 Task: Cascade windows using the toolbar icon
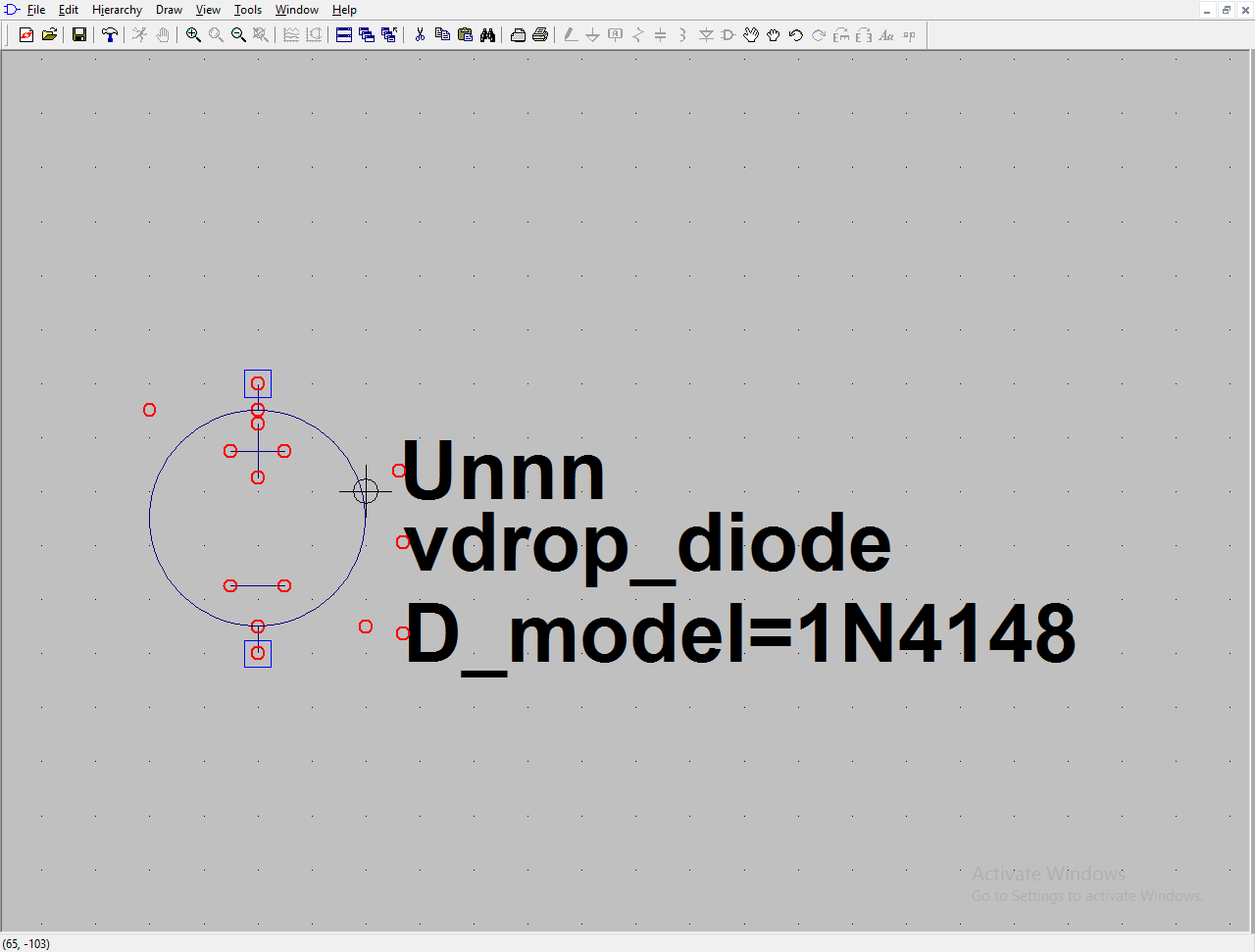click(x=367, y=35)
